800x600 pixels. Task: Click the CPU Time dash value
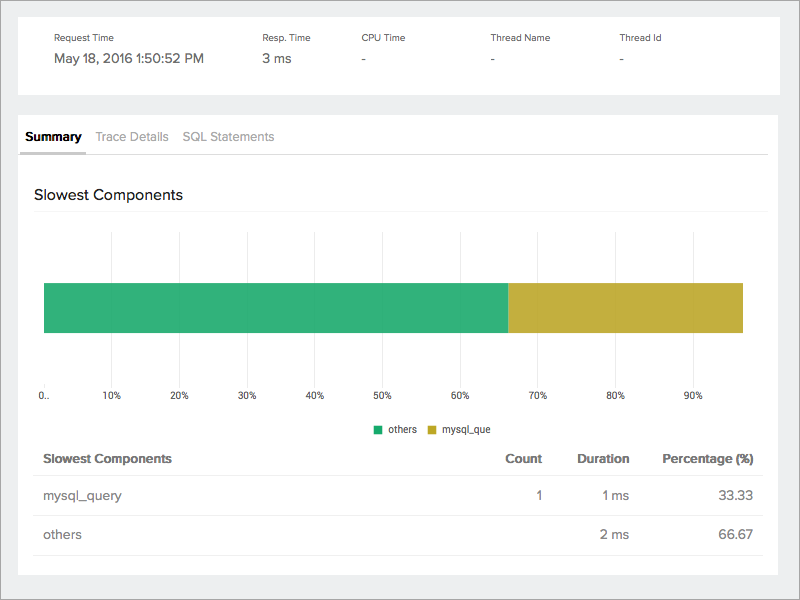coord(363,58)
